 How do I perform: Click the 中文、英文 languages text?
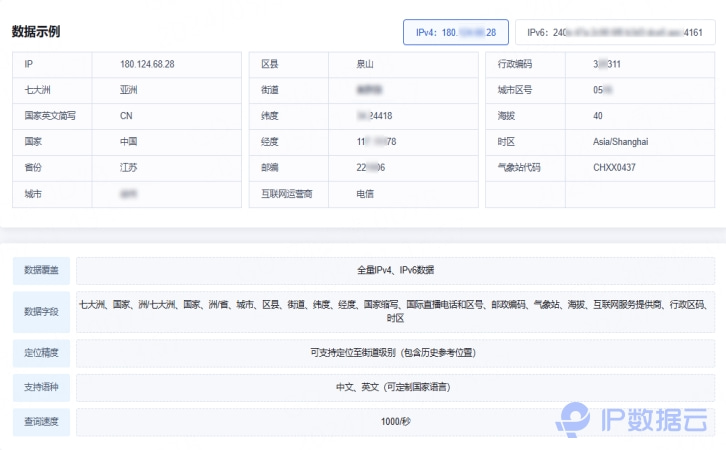[x=393, y=387]
